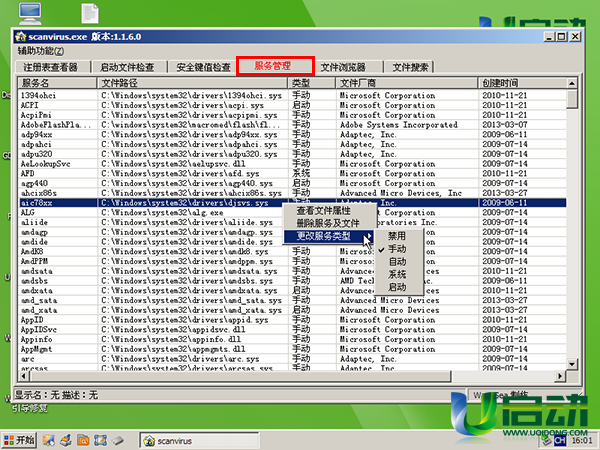600x450 pixels.
Task: Set service type to 启动 in submenu
Action: click(397, 287)
